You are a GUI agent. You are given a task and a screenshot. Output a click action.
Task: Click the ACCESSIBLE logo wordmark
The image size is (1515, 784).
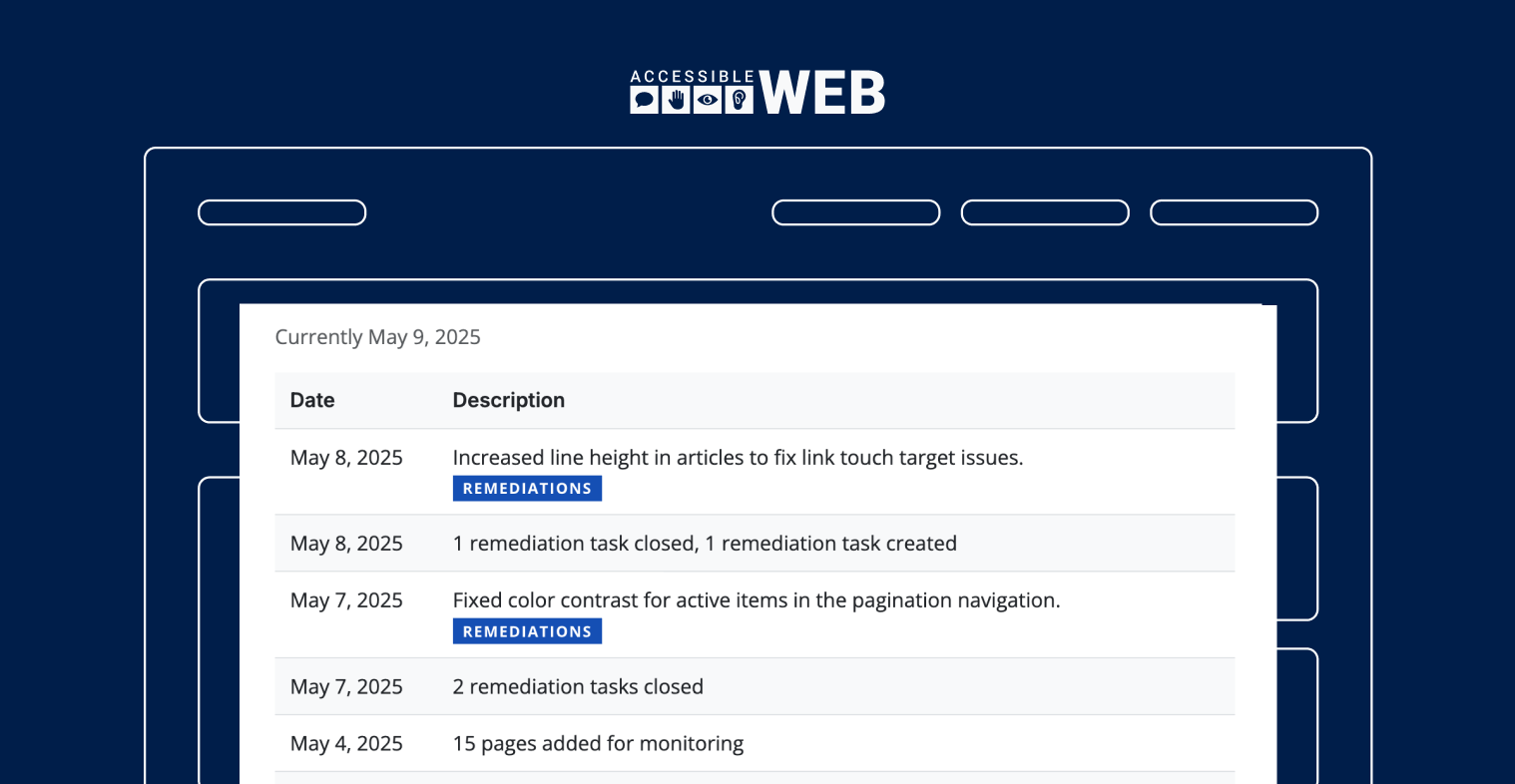tap(693, 77)
